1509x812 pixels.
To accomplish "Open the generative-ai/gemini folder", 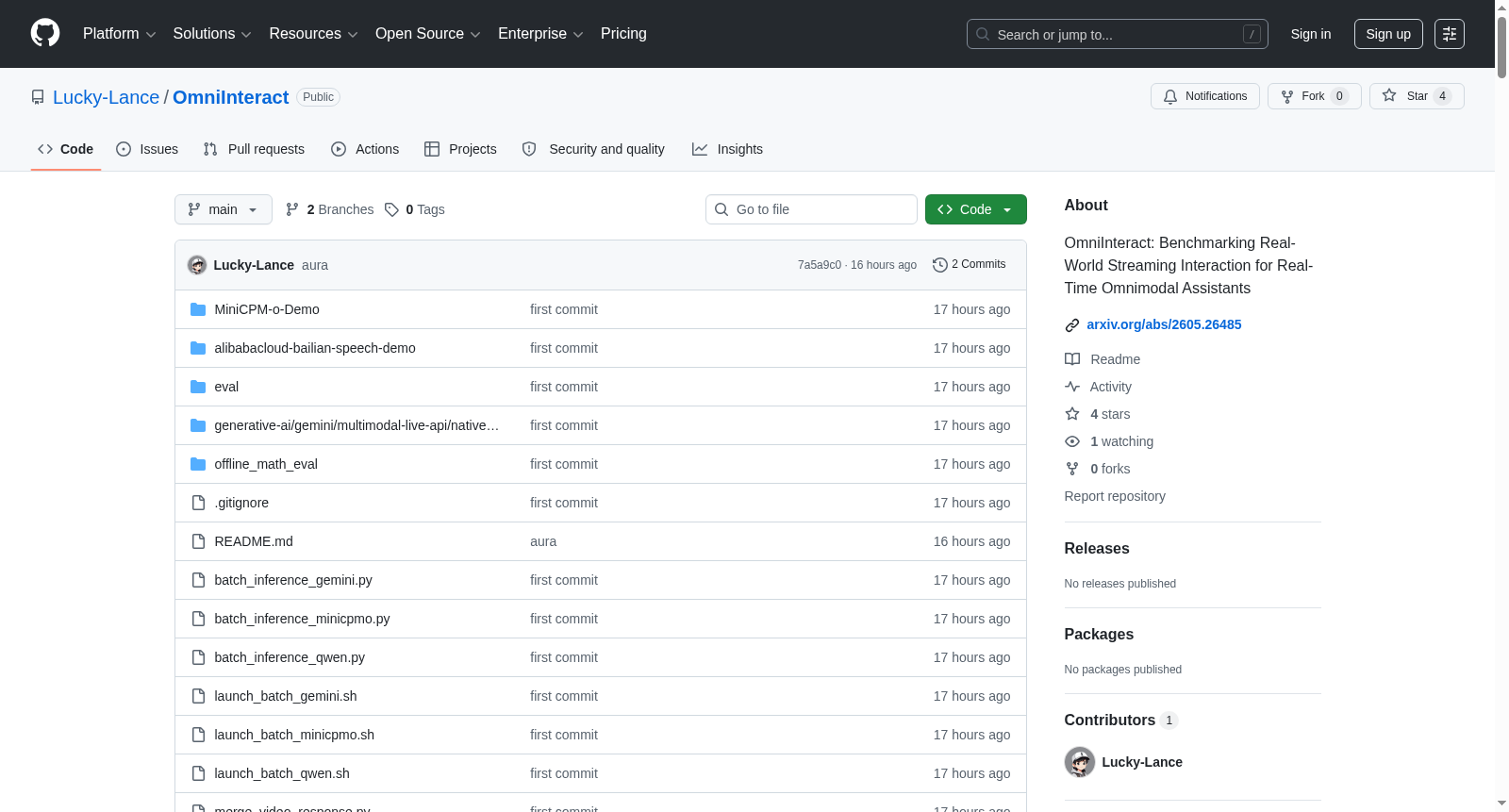I will coord(357,425).
